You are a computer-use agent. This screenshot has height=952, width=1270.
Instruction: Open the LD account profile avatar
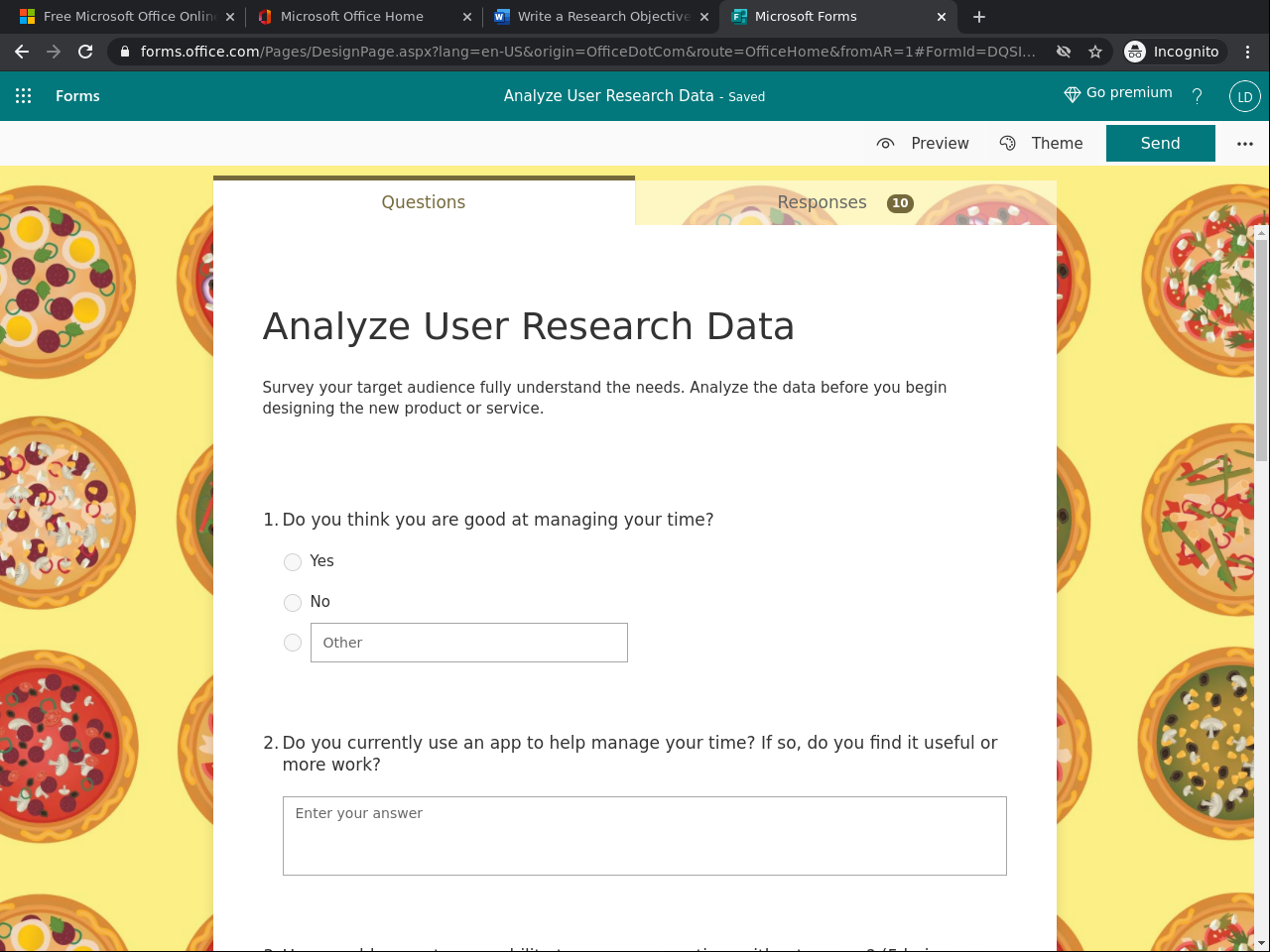[1244, 96]
